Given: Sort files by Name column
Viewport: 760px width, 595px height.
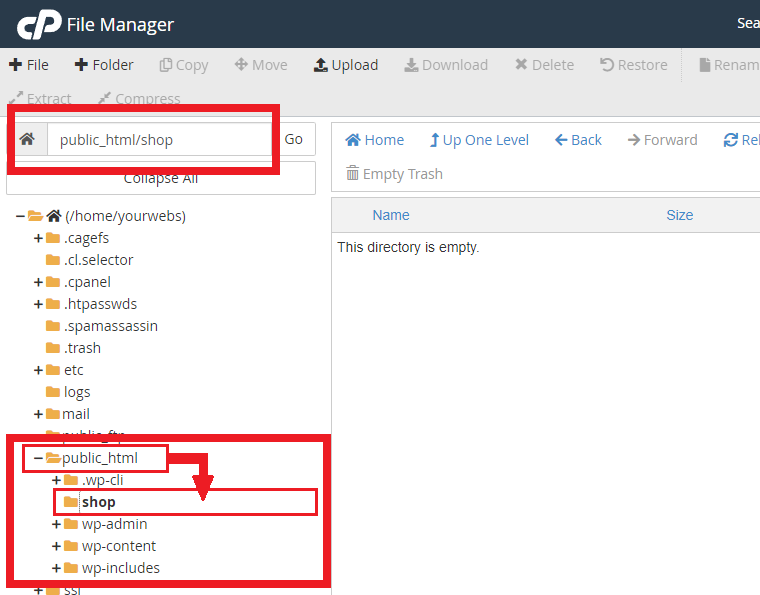Looking at the screenshot, I should pyautogui.click(x=391, y=215).
